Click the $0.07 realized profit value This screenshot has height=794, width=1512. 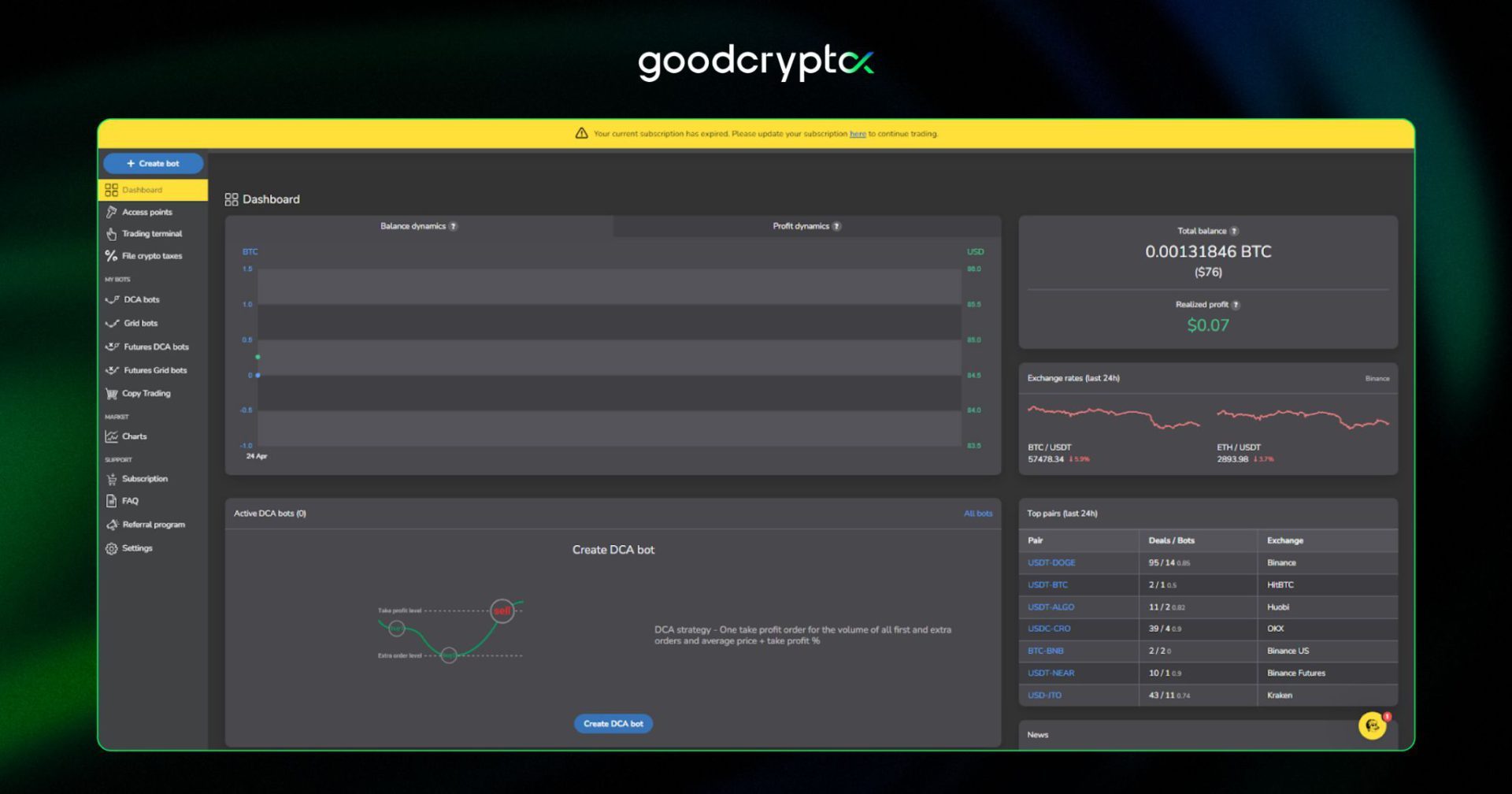[x=1208, y=325]
